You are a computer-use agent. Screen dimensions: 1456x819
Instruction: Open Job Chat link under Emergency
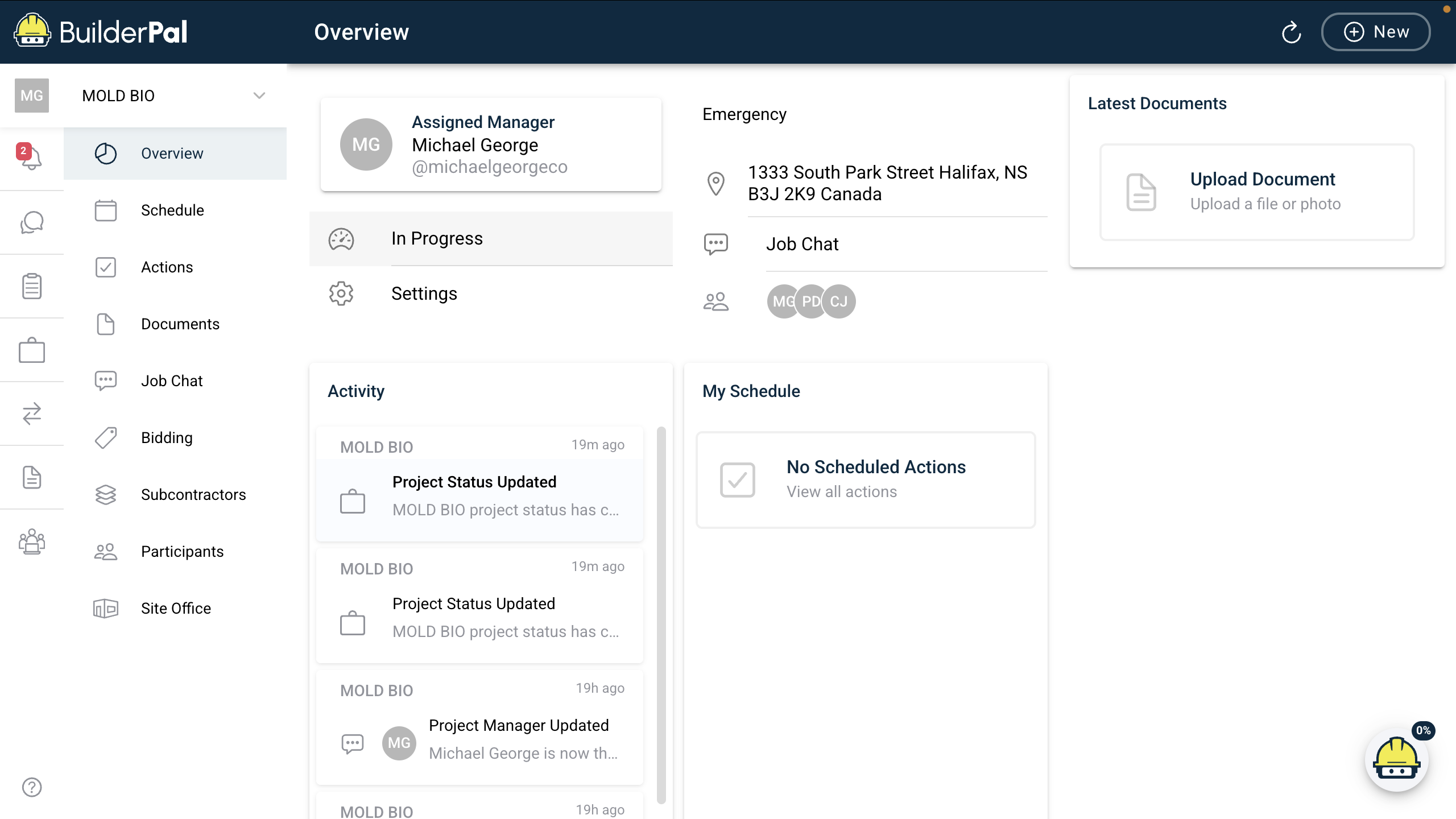[802, 244]
